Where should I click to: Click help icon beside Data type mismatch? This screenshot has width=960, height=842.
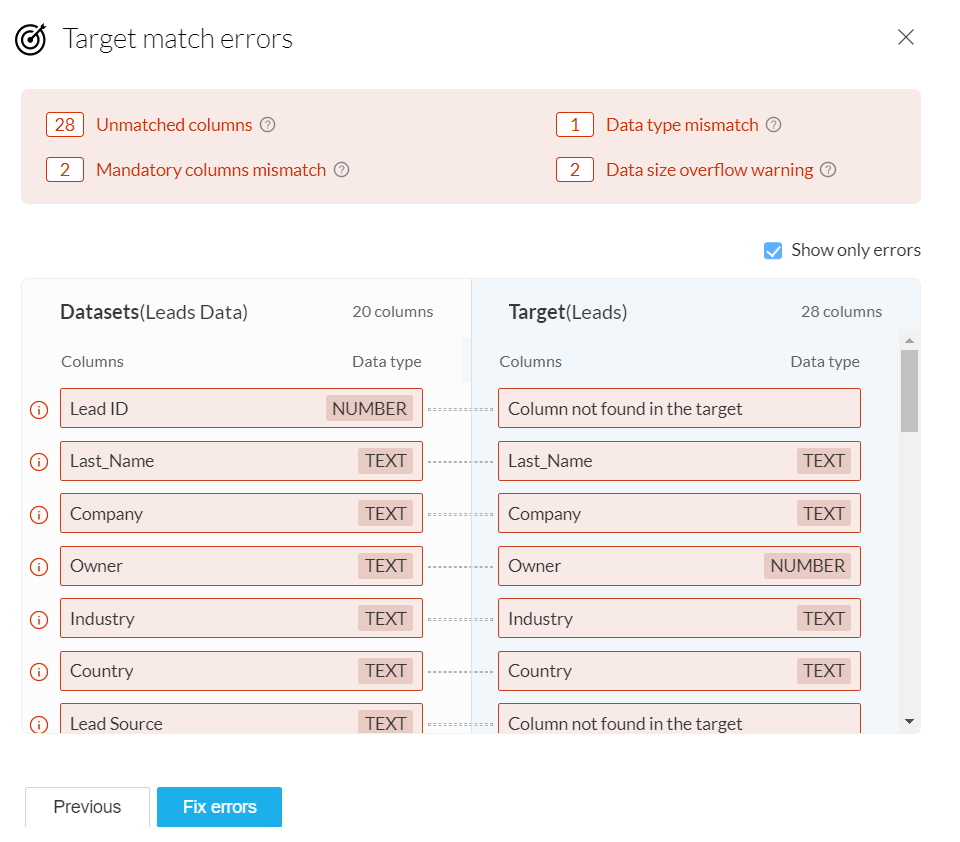click(x=774, y=125)
